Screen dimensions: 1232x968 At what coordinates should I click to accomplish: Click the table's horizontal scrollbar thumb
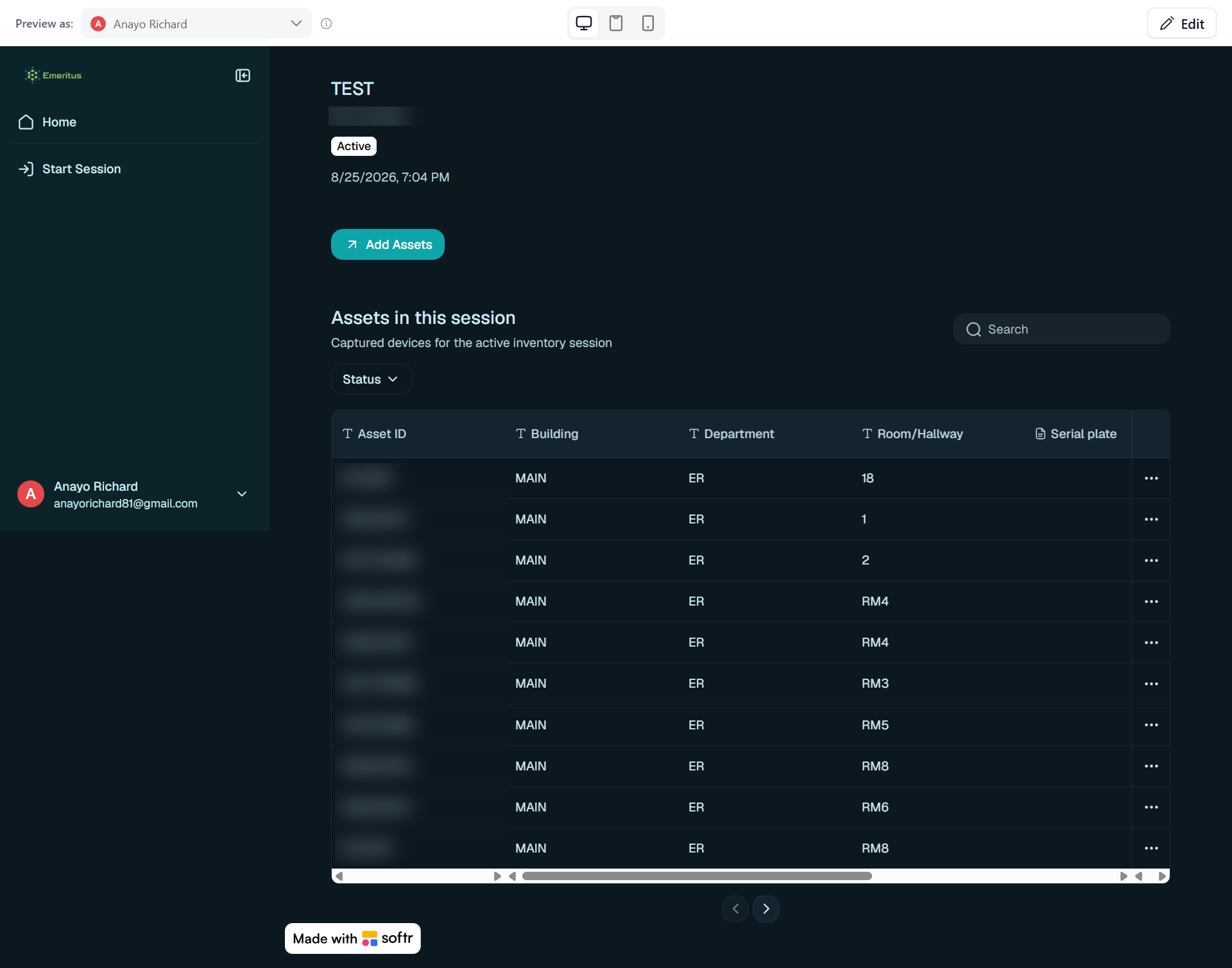point(697,876)
